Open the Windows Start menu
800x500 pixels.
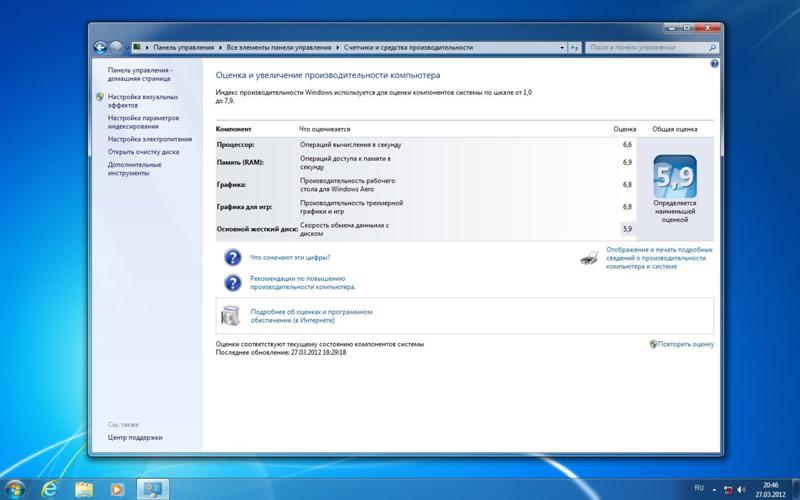click(x=14, y=489)
